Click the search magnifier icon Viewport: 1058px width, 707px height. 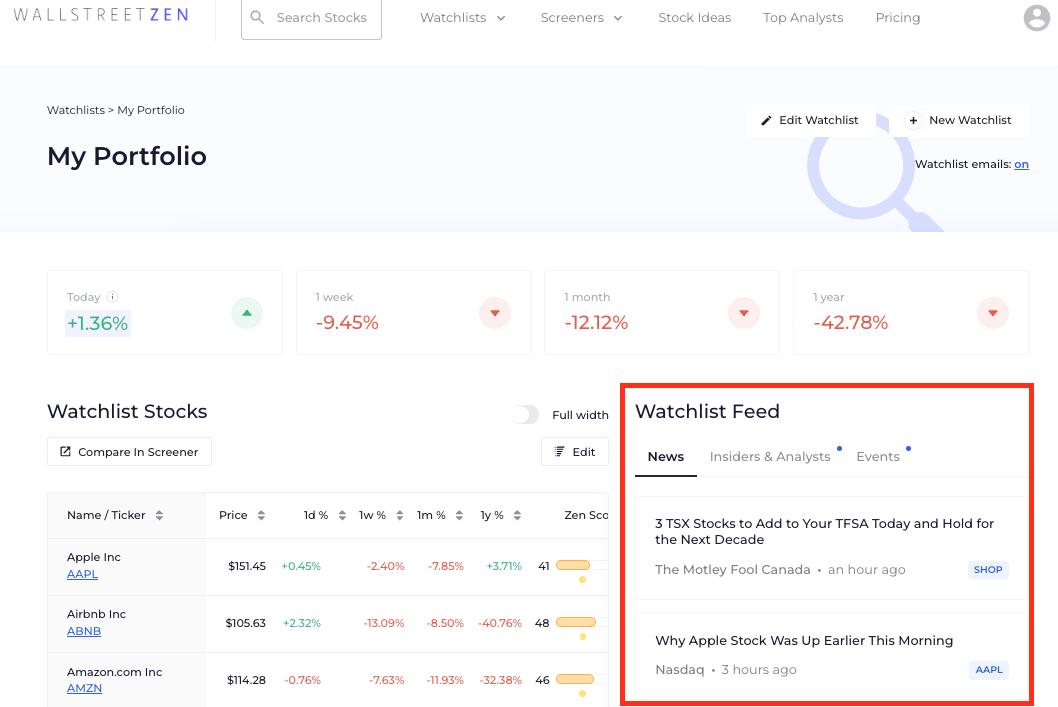[x=257, y=17]
